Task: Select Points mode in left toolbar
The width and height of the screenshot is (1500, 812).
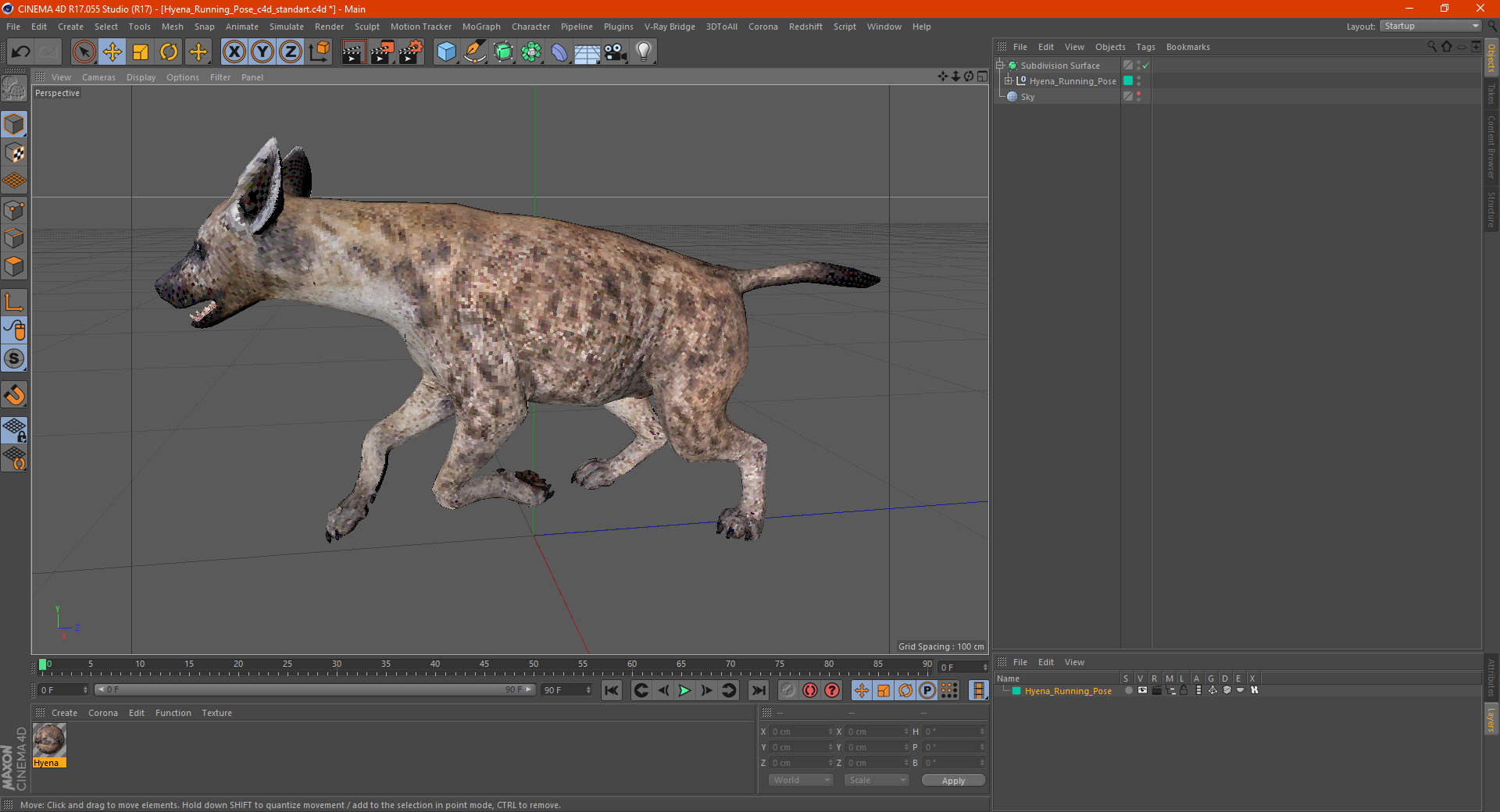Action: click(14, 210)
